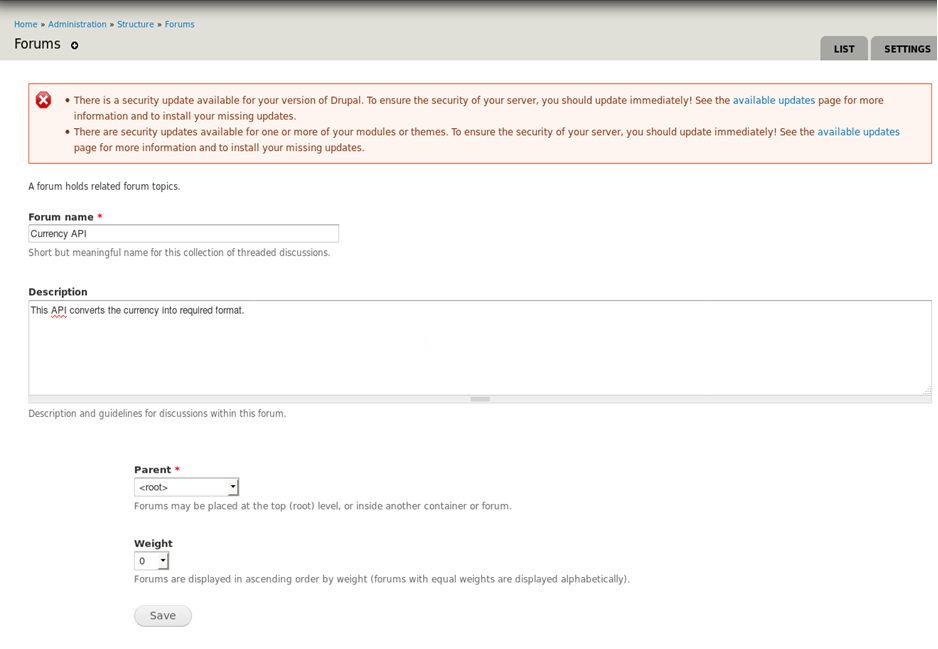Click the misspelled word API in description text
938x649 pixels.
(59, 310)
